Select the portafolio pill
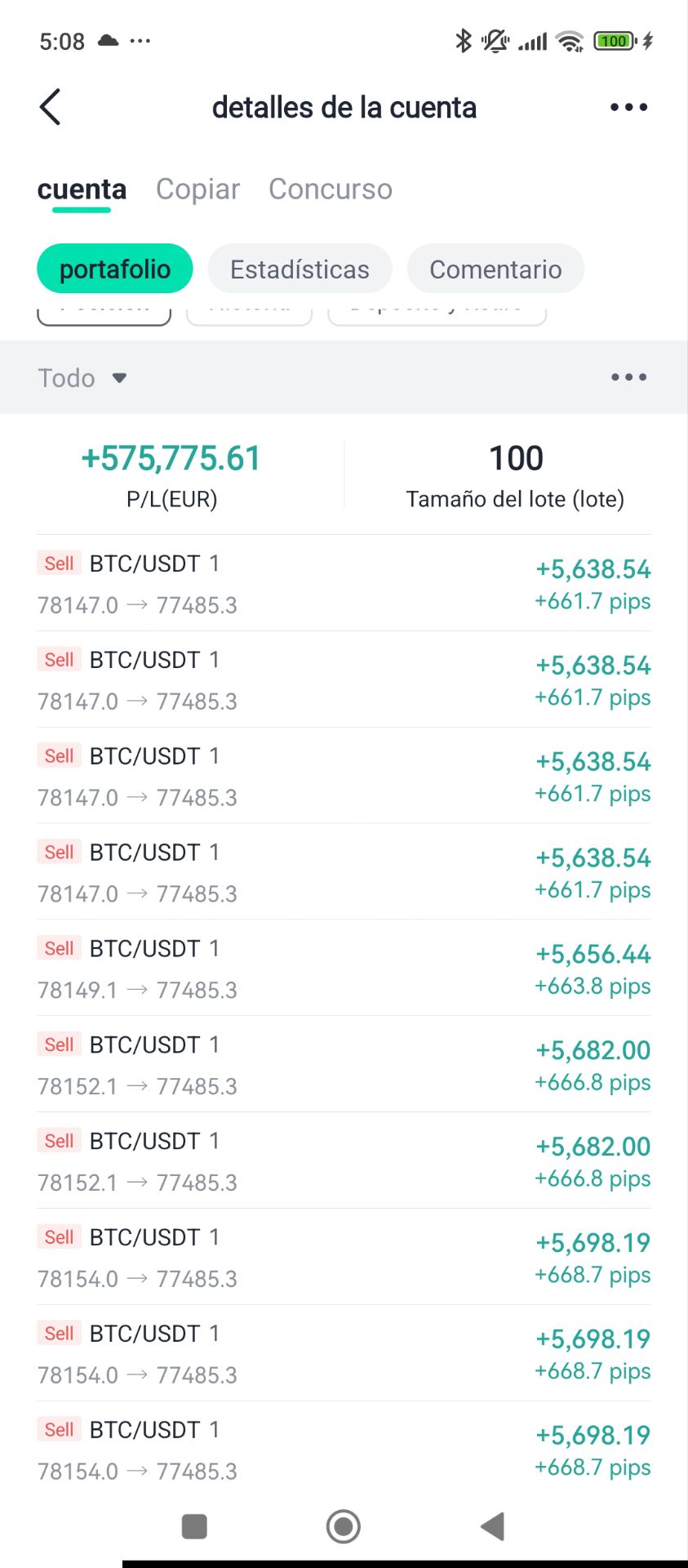 click(115, 269)
